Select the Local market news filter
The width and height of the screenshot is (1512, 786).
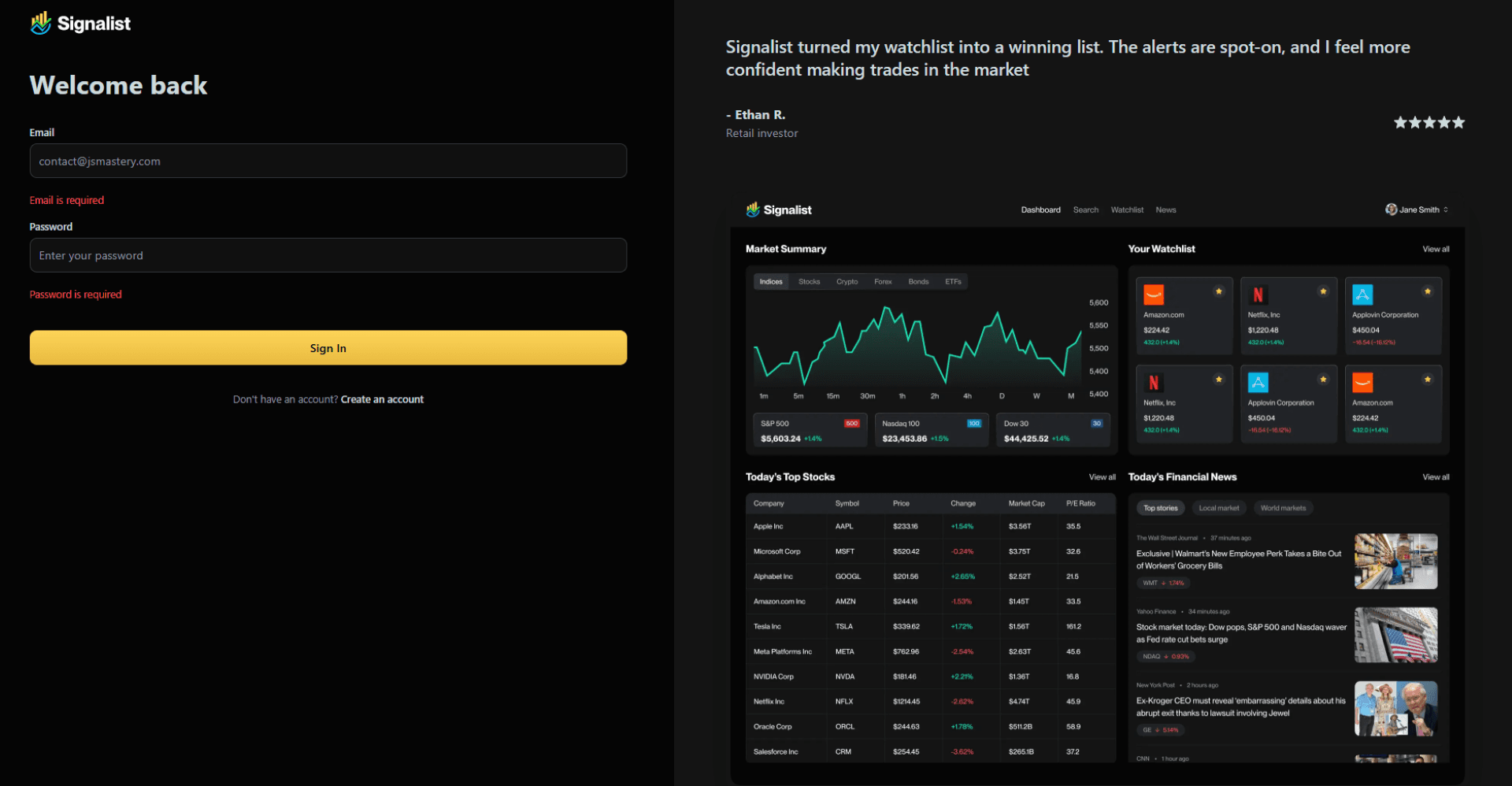click(1218, 507)
